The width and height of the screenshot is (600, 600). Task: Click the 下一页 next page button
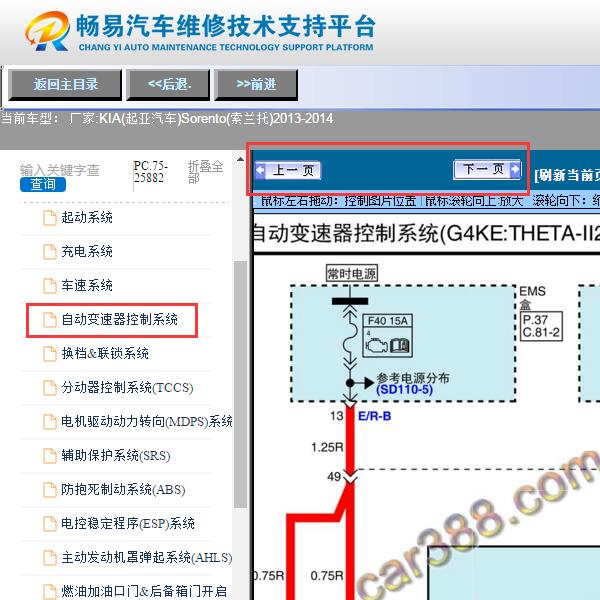(487, 169)
